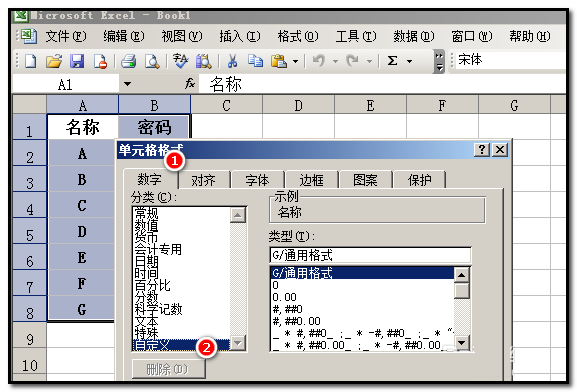Image resolution: width=577 pixels, height=392 pixels.
Task: Click type list scrollbar down arrow
Action: pos(461,343)
